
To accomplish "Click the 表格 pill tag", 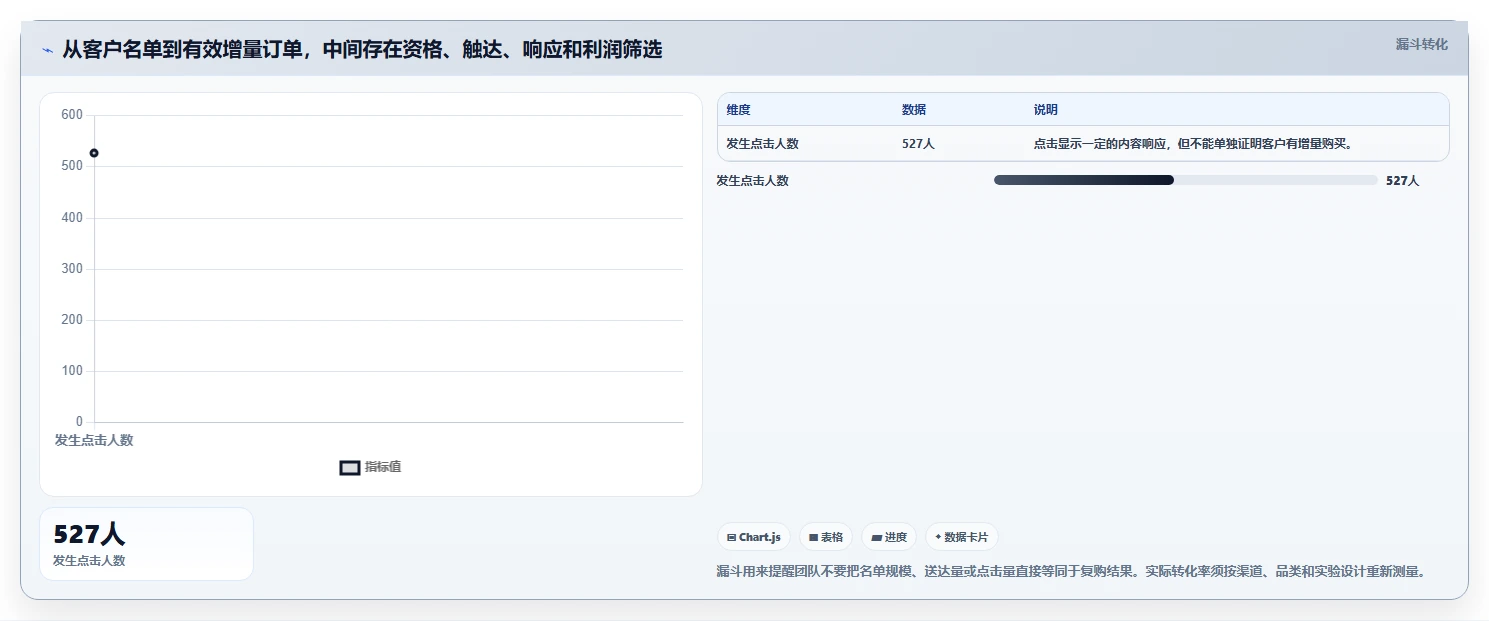I will pyautogui.click(x=826, y=537).
